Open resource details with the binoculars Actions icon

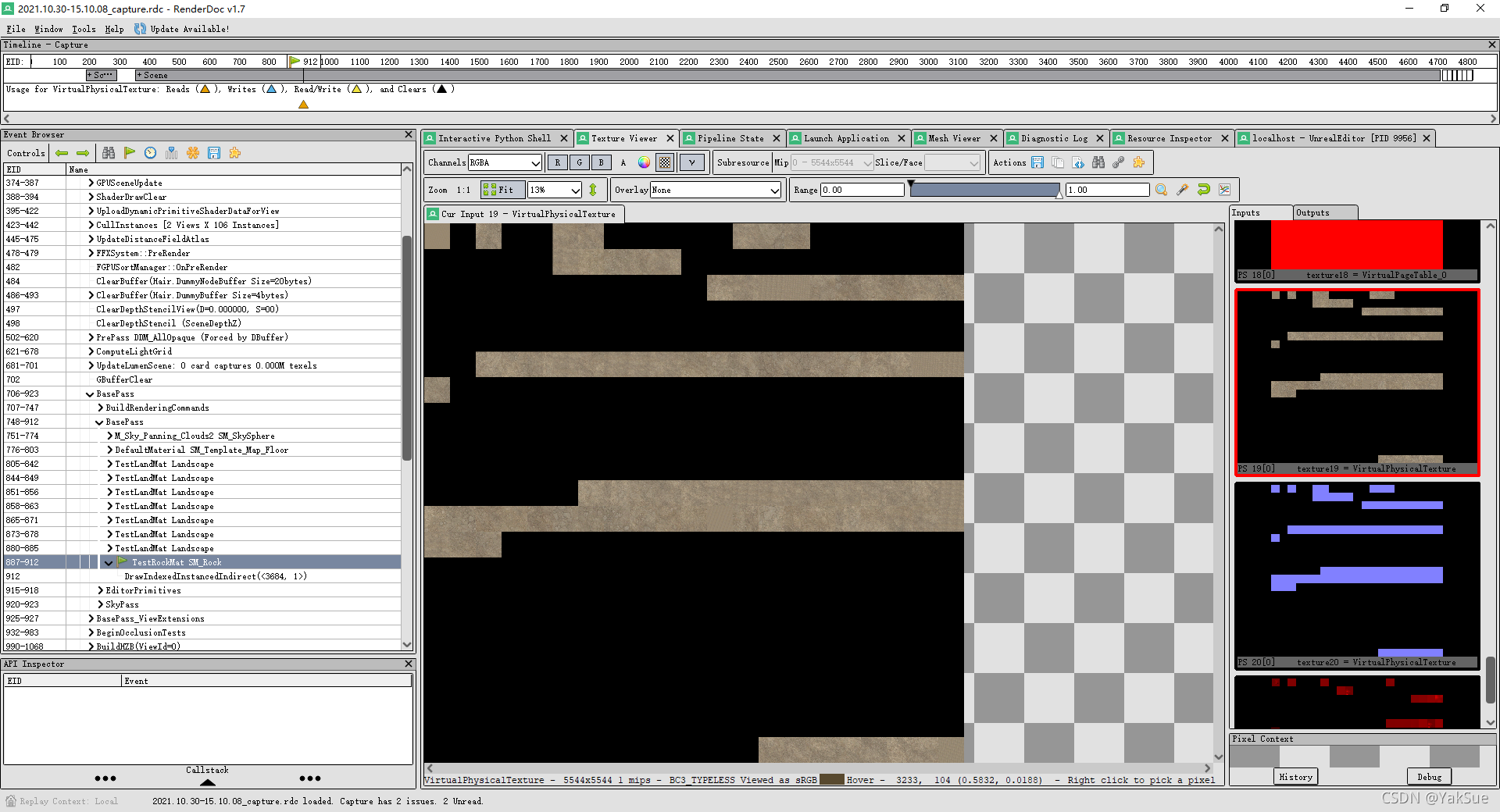1098,162
